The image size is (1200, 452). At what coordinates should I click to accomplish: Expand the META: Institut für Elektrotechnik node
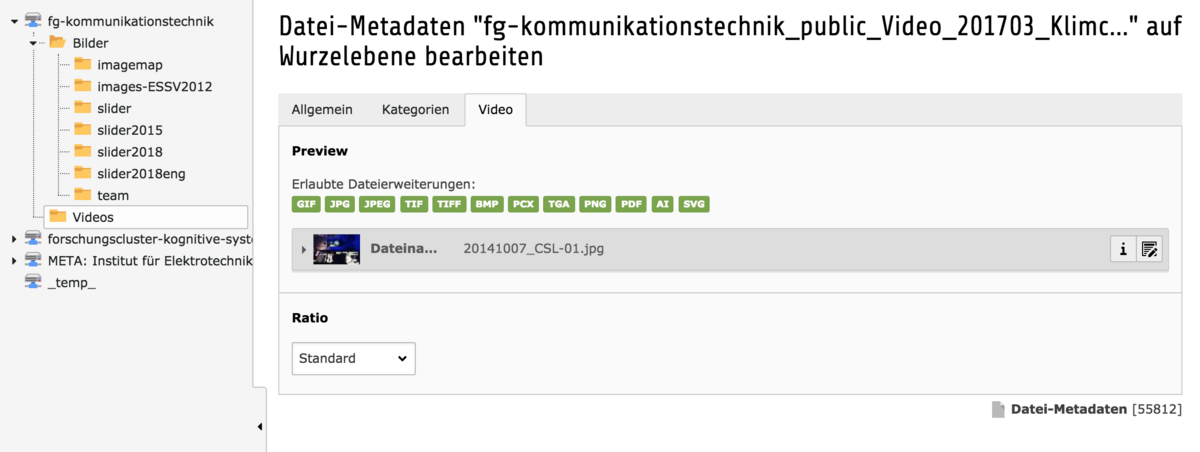(x=13, y=261)
